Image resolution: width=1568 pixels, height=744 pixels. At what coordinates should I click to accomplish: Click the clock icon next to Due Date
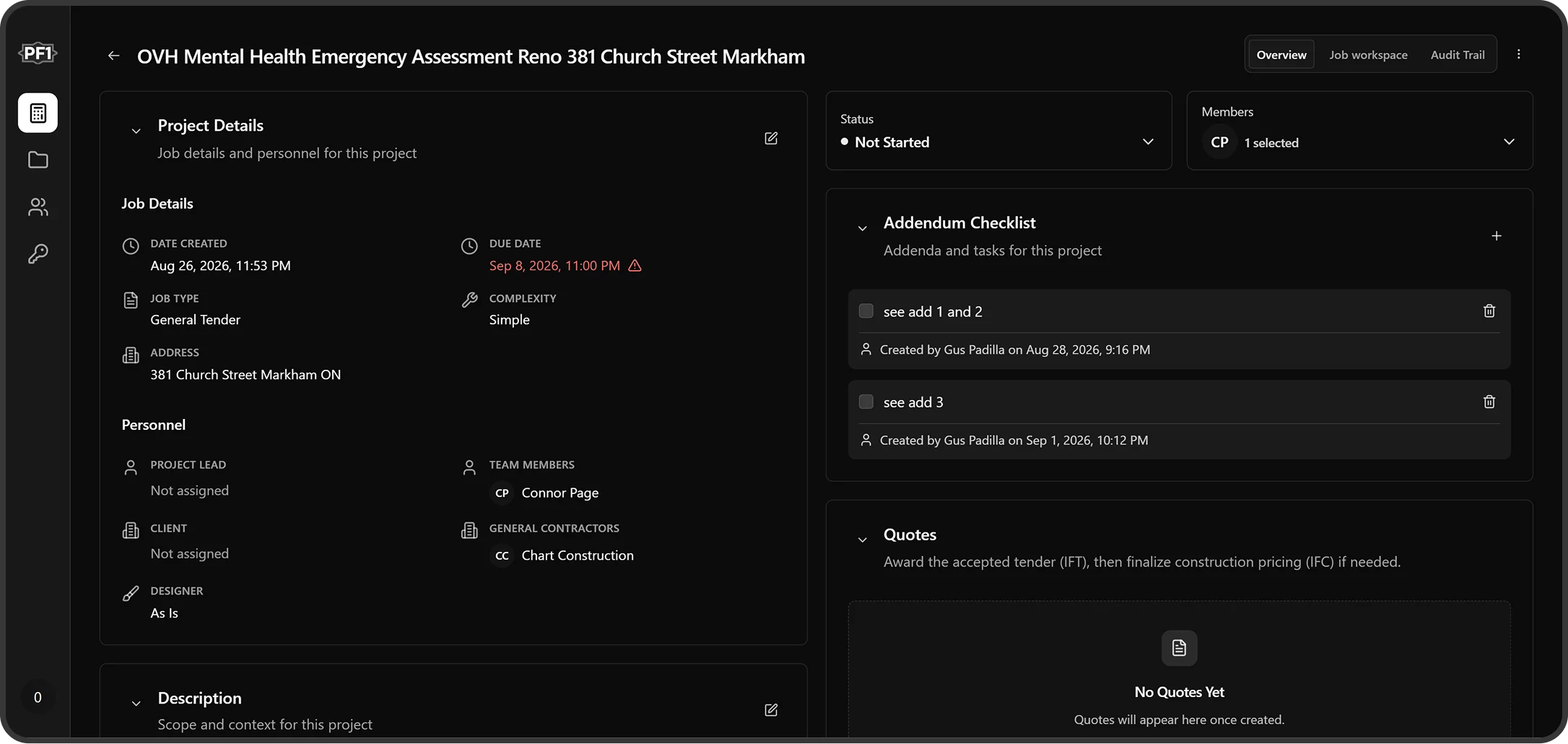point(469,246)
